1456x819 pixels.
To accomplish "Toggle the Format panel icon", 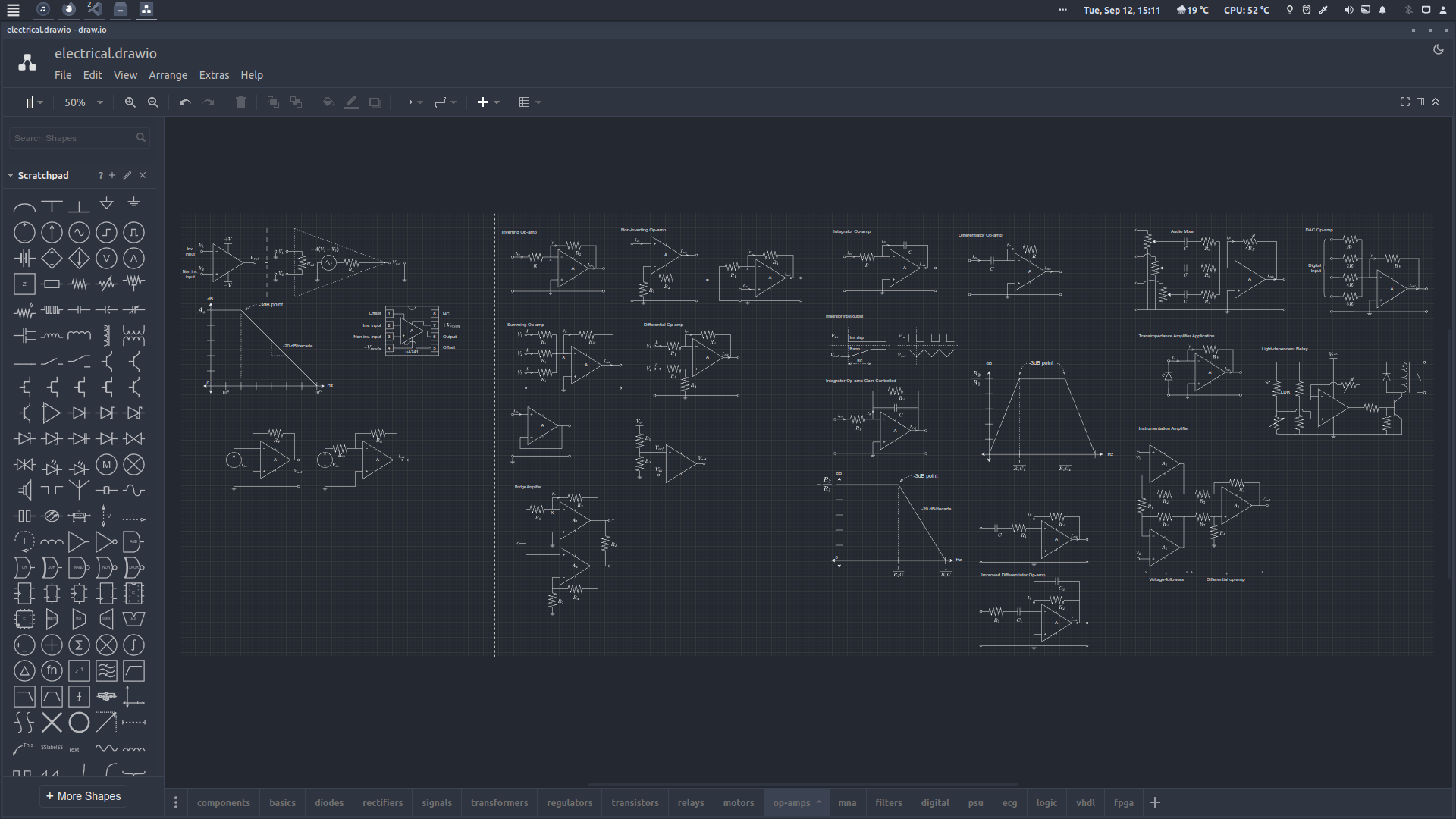I will pyautogui.click(x=1420, y=102).
